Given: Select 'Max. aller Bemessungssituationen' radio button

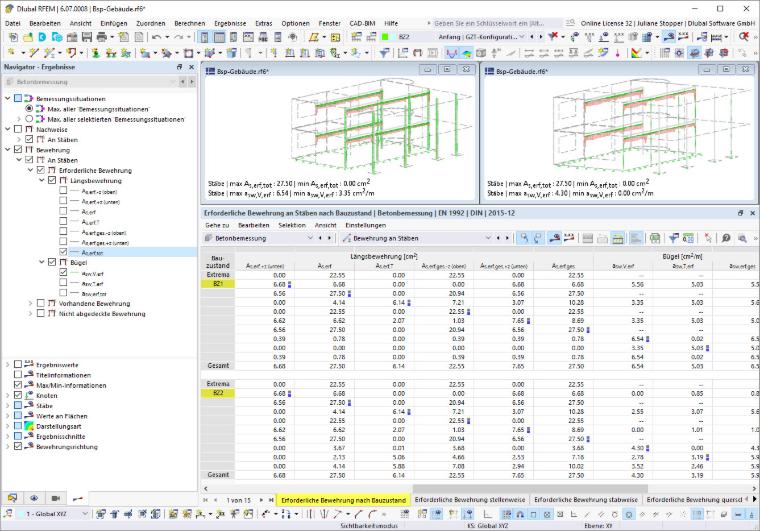Looking at the screenshot, I should point(29,109).
